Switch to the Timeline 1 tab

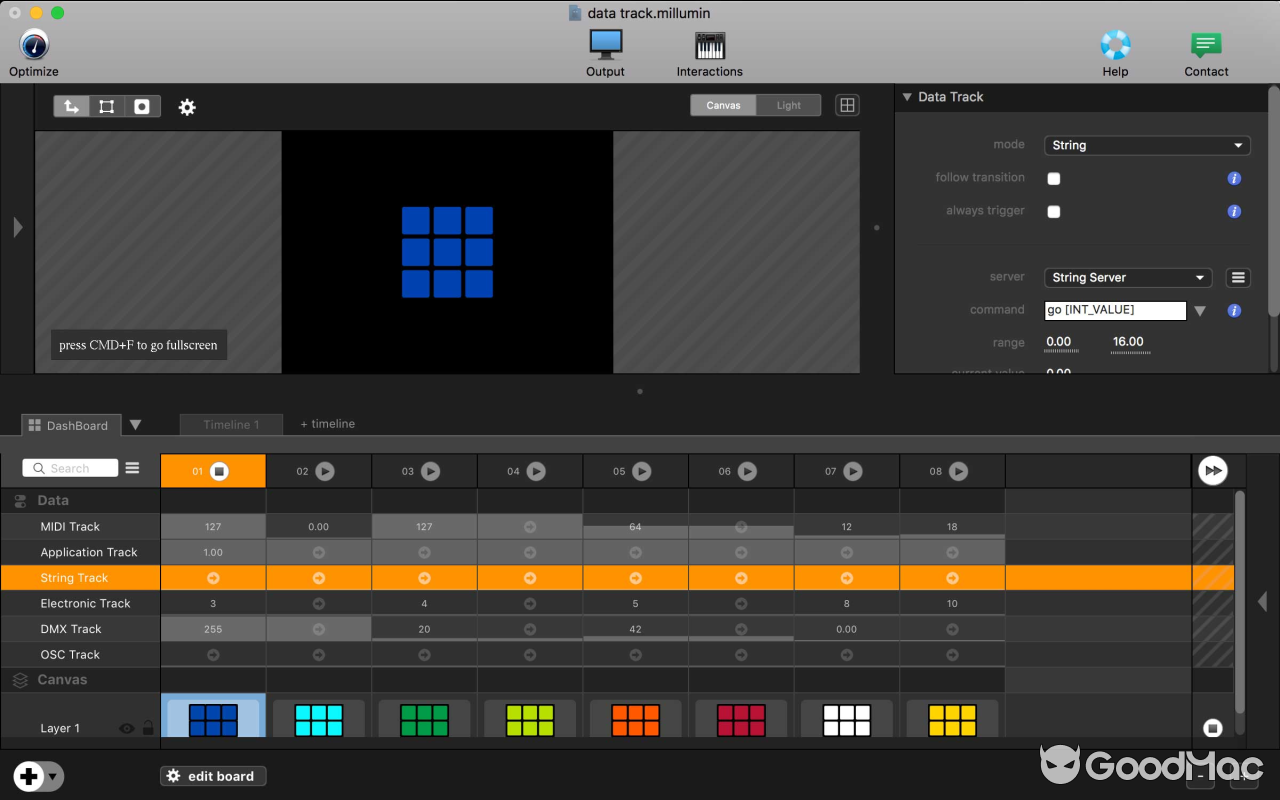pyautogui.click(x=231, y=424)
